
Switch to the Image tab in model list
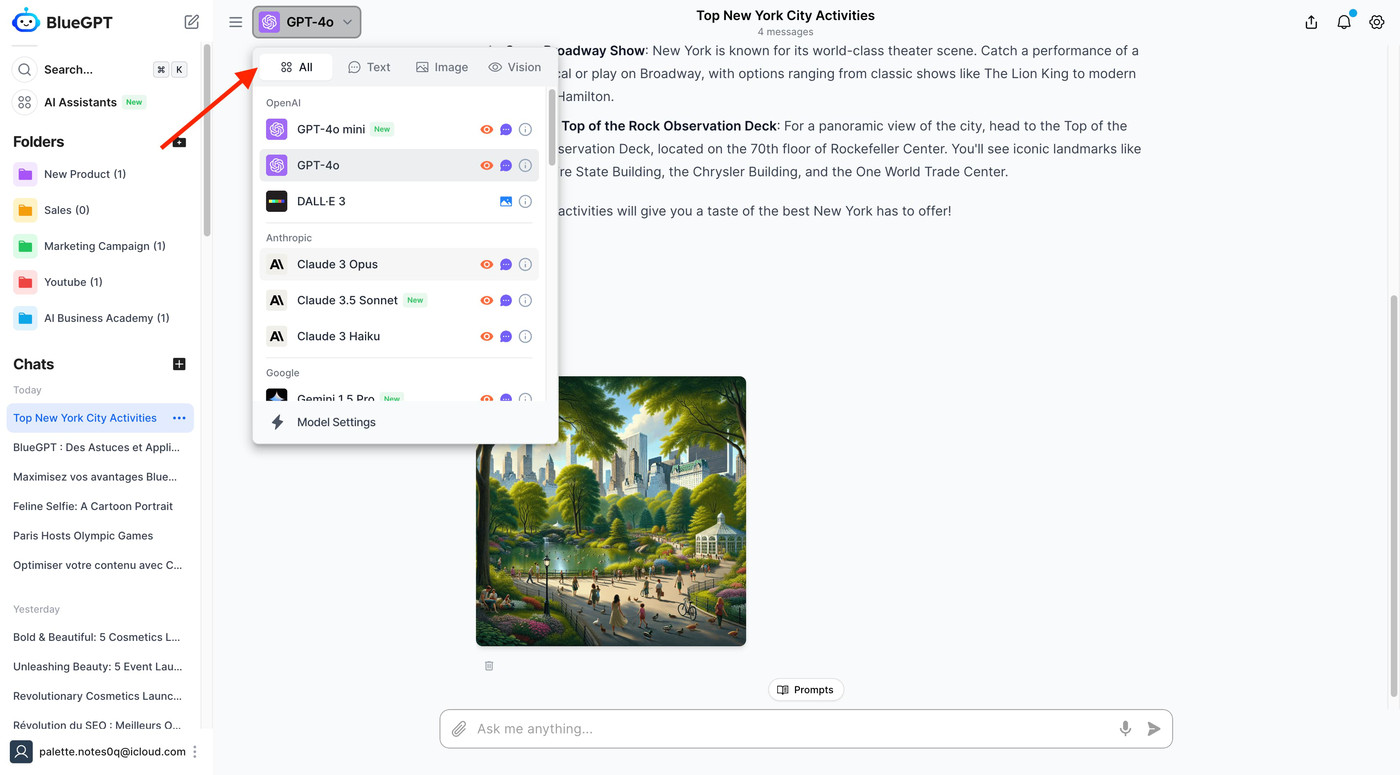coord(441,67)
